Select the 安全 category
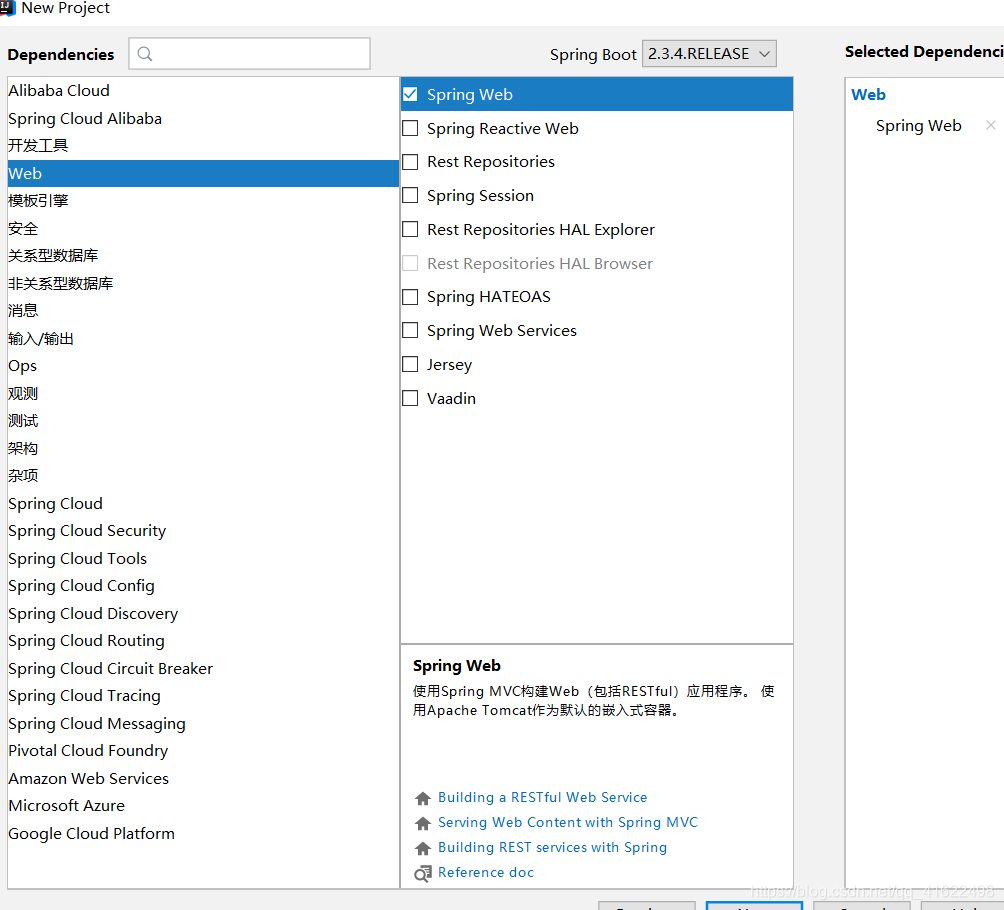Screen dimensions: 1004x910 pyautogui.click(x=203, y=229)
